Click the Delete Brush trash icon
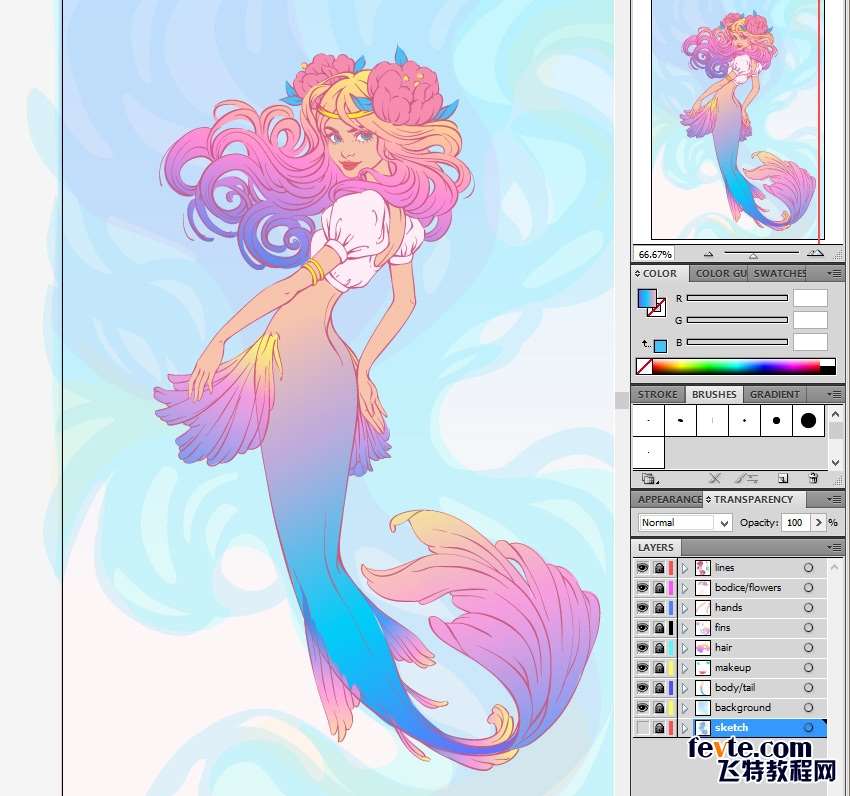This screenshot has width=850, height=796. pyautogui.click(x=813, y=478)
